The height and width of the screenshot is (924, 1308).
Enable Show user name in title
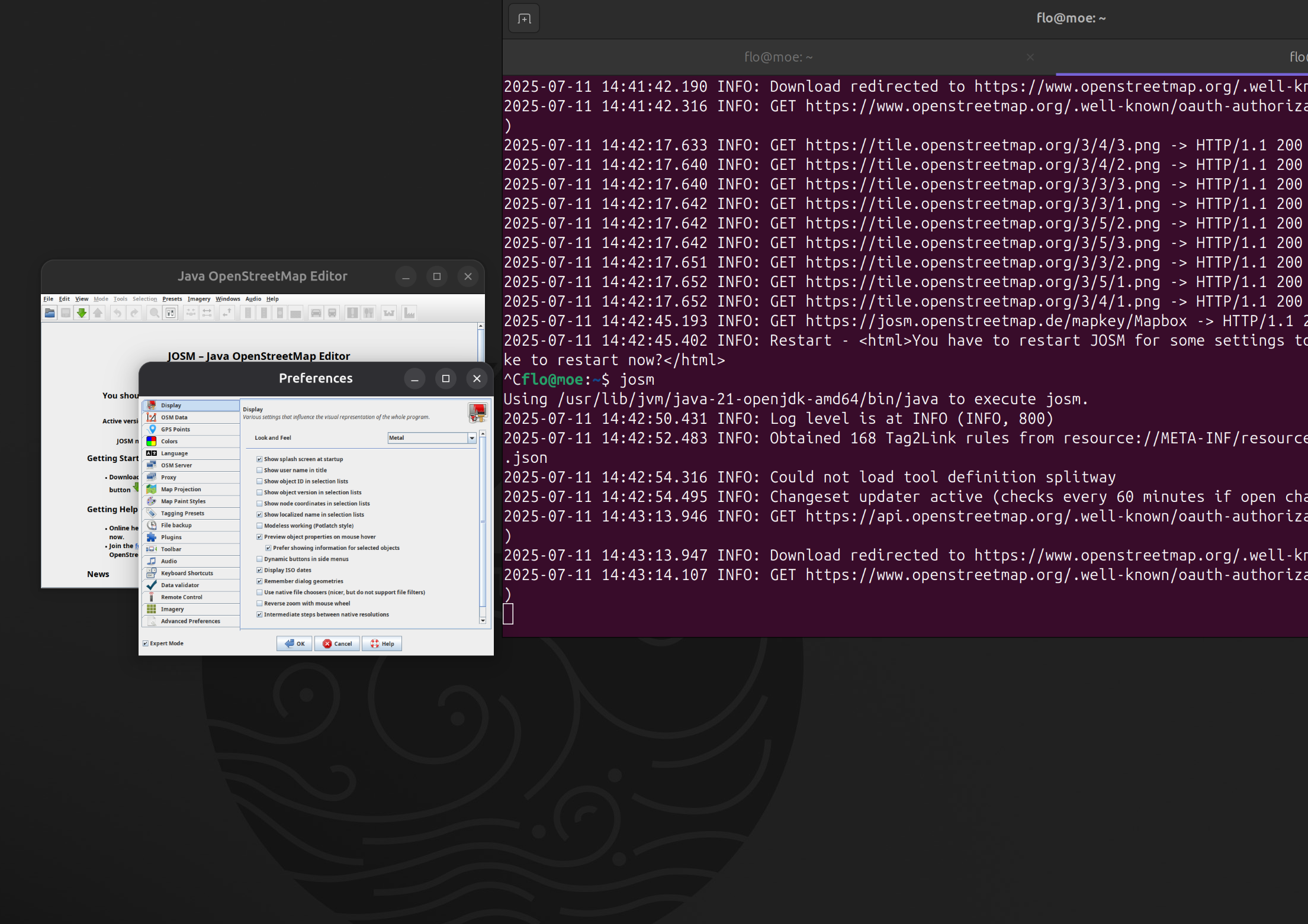point(259,471)
